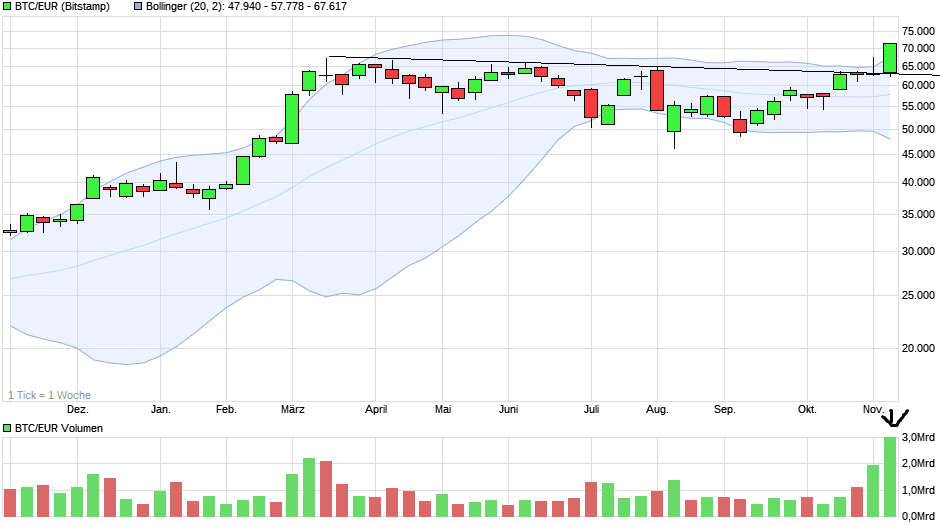This screenshot has width=940, height=526.
Task: Click the blue Bollinger legend swatch
Action: click(138, 7)
